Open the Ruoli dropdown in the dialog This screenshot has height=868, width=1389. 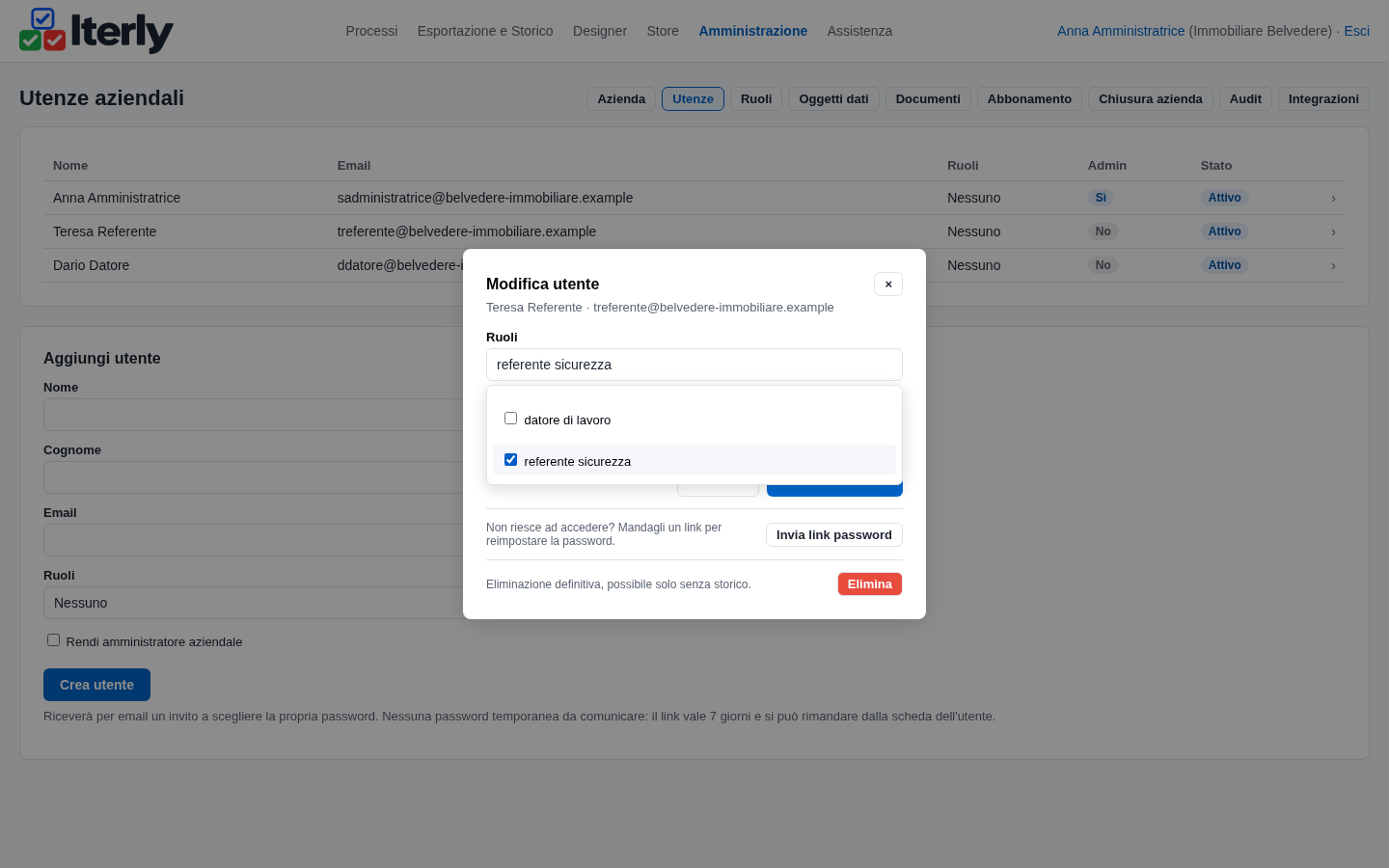pos(694,365)
